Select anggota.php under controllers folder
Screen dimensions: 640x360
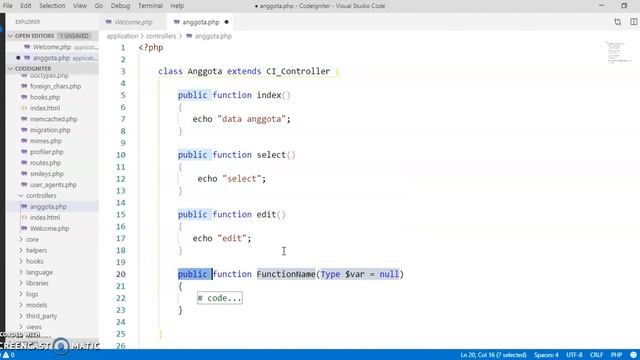pyautogui.click(x=48, y=207)
